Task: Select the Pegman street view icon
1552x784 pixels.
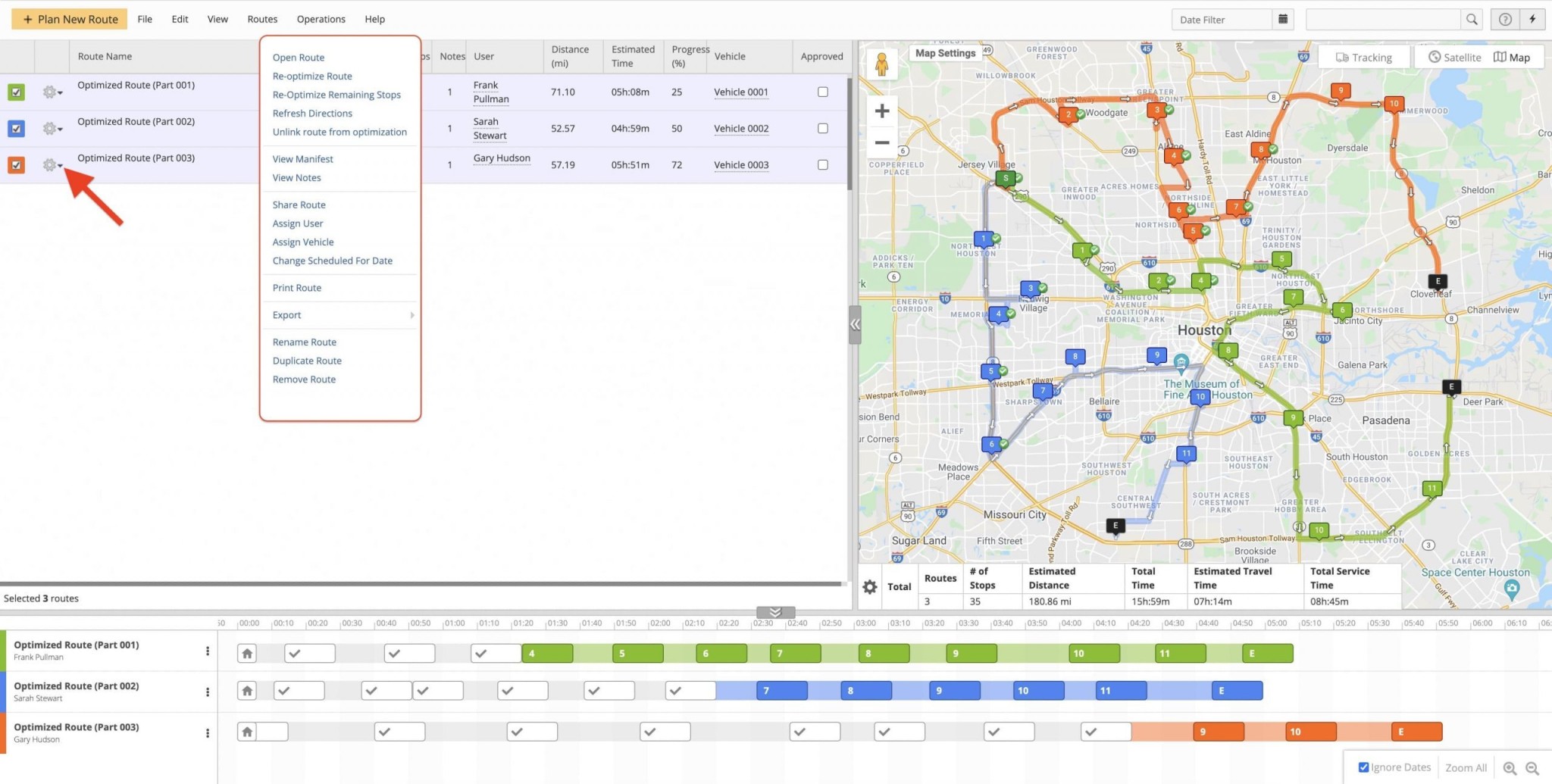Action: pyautogui.click(x=882, y=64)
